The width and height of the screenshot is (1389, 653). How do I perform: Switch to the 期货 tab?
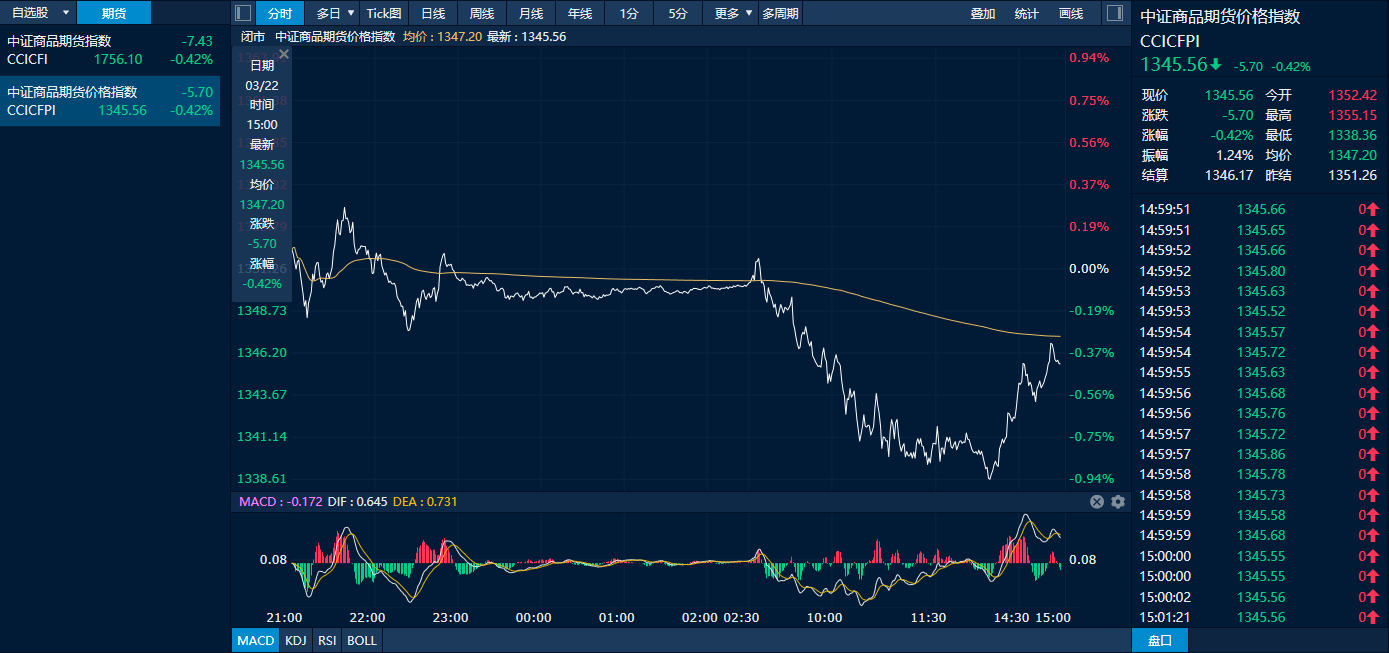(114, 13)
